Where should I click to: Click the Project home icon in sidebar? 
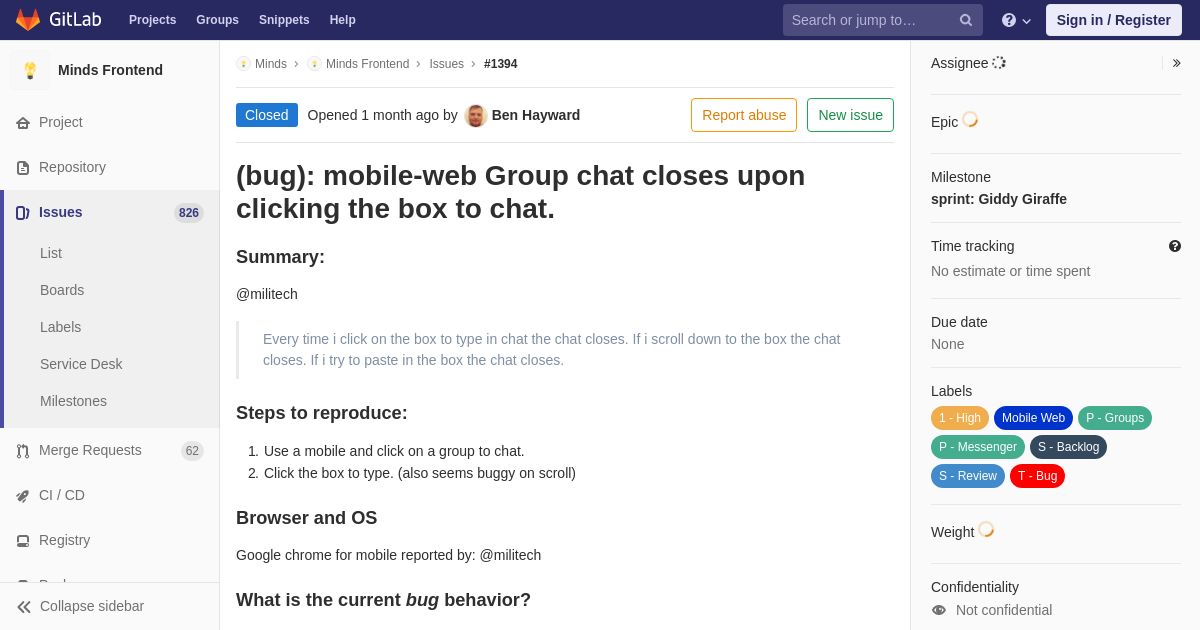click(23, 123)
